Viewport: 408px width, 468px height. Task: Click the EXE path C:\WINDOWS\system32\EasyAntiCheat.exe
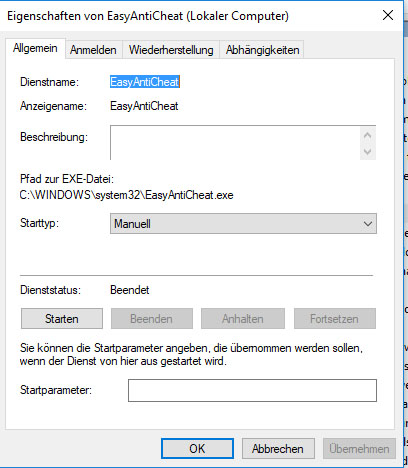pyautogui.click(x=127, y=195)
